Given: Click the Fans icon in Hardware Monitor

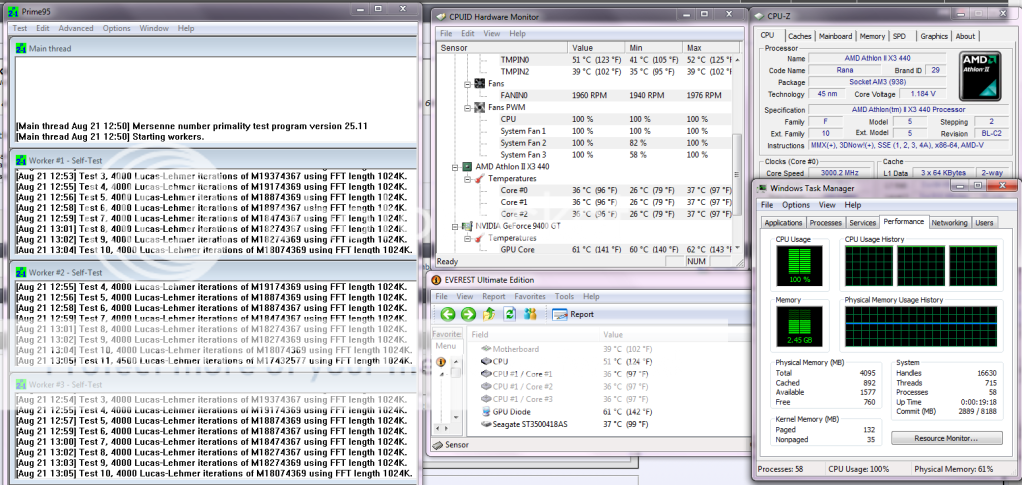Looking at the screenshot, I should (479, 83).
